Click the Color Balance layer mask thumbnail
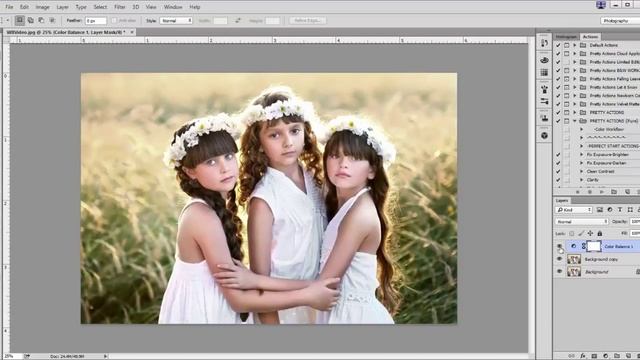This screenshot has width=640, height=360. 594,246
